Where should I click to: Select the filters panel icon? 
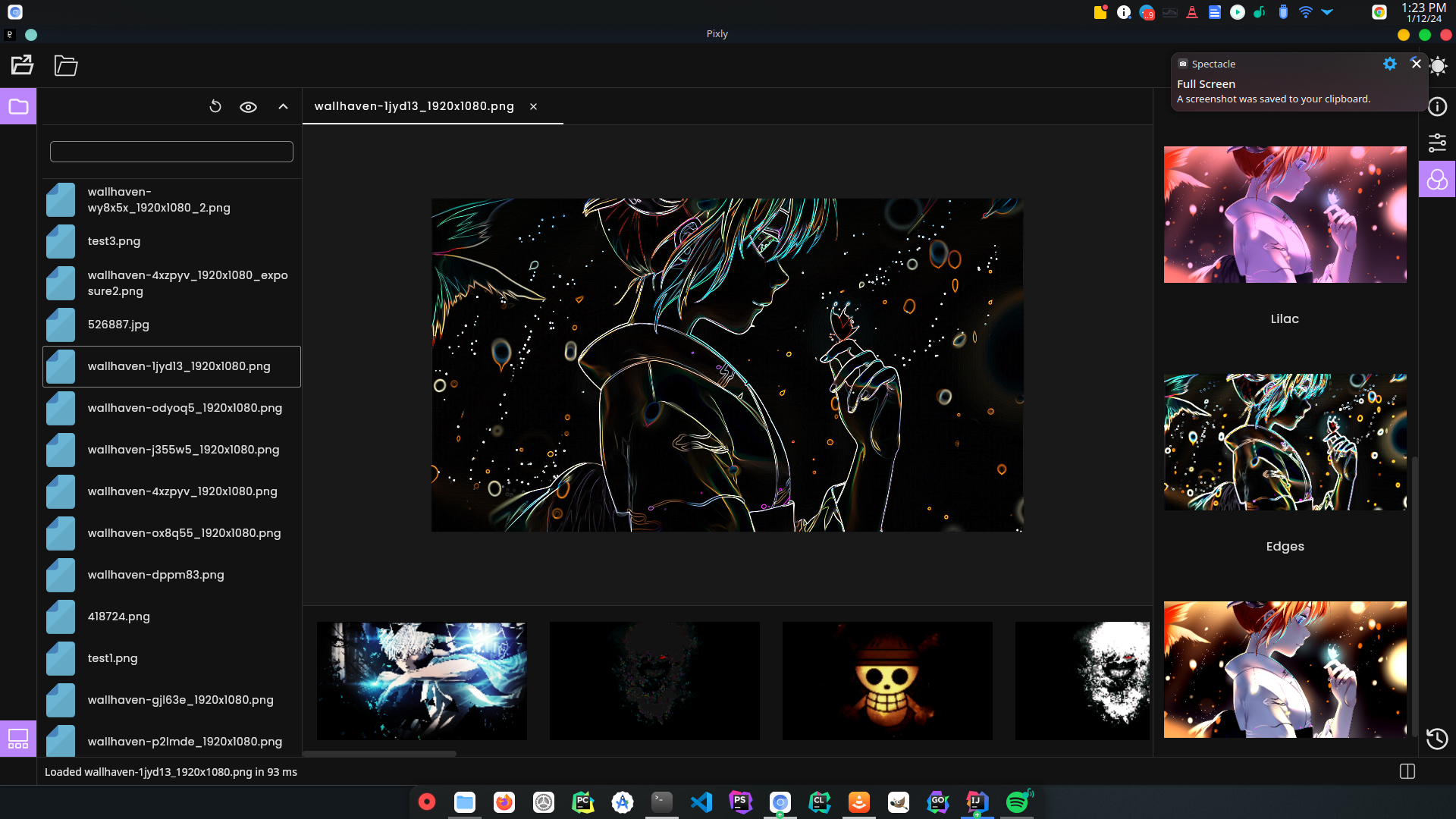(1437, 180)
